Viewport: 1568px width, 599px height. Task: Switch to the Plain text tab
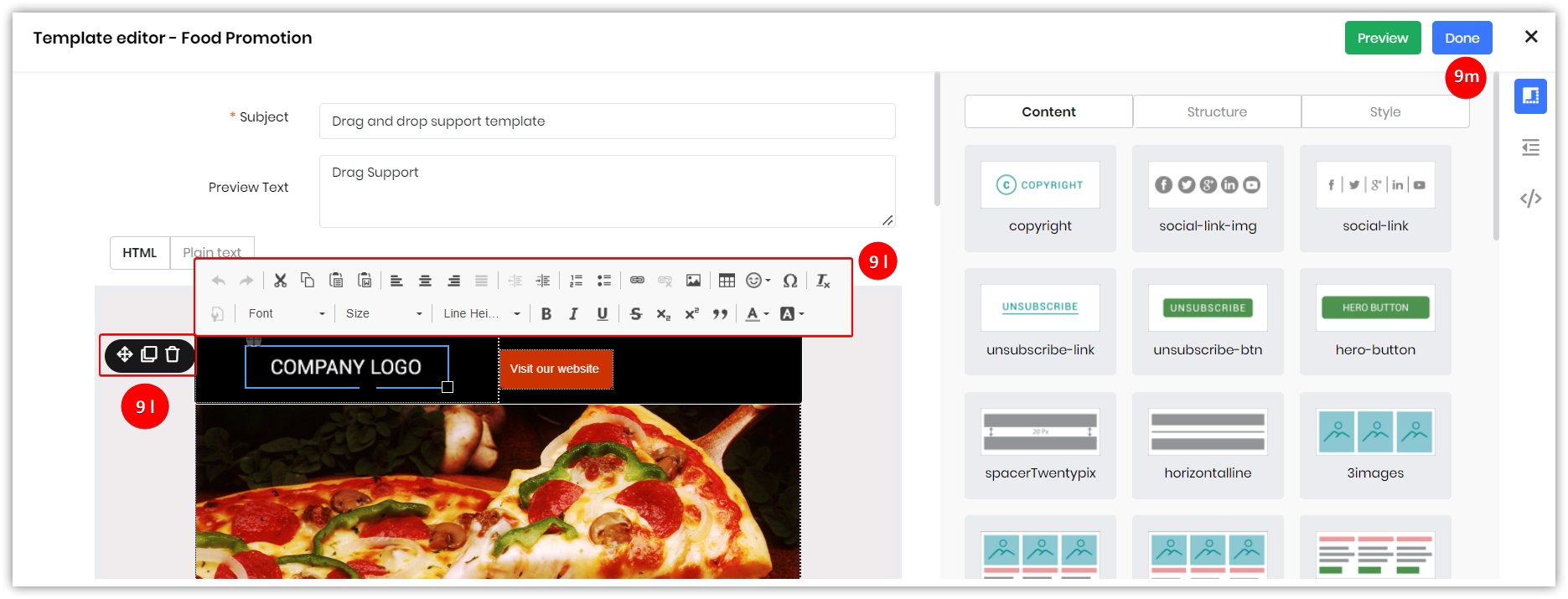(x=212, y=252)
